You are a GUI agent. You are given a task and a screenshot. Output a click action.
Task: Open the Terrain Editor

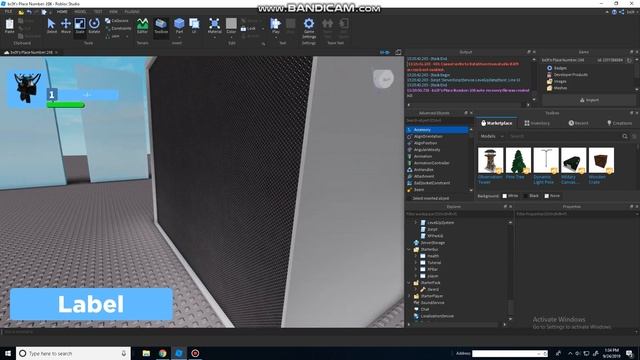(142, 25)
